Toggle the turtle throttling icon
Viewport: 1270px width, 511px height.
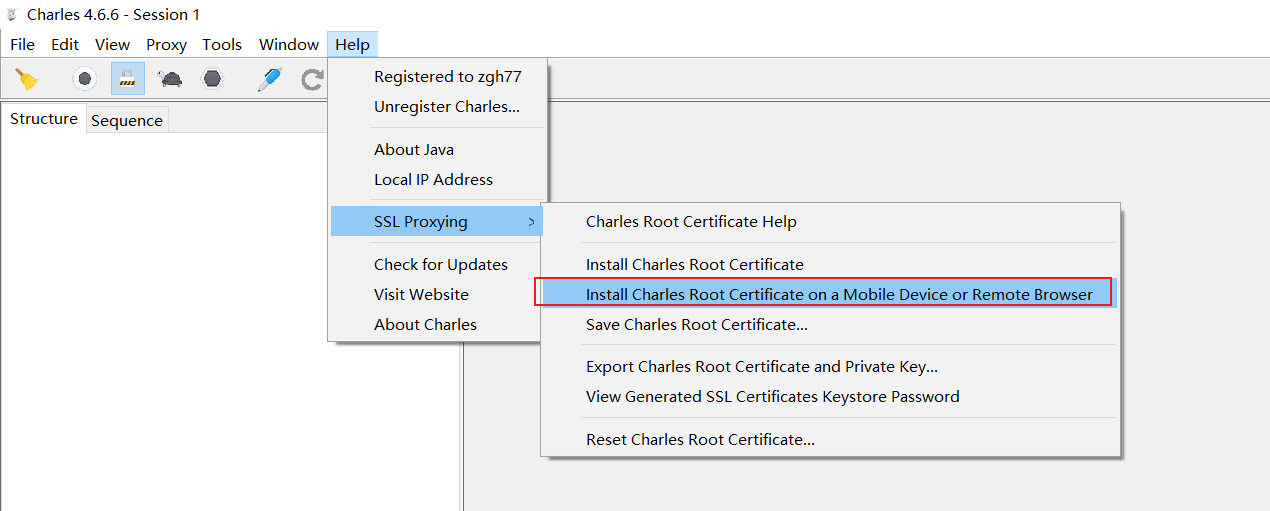pyautogui.click(x=170, y=79)
